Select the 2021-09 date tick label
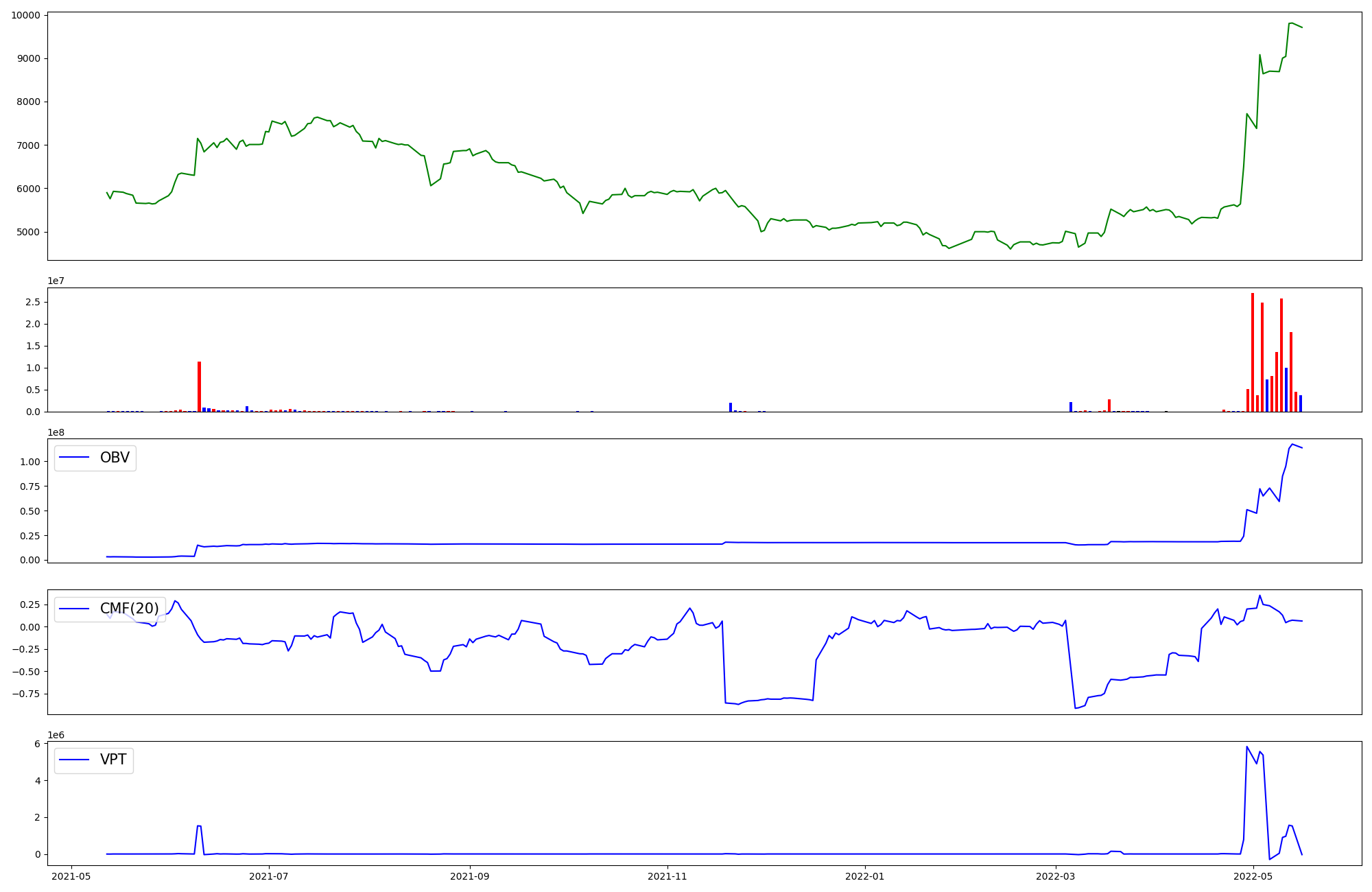 (x=470, y=876)
